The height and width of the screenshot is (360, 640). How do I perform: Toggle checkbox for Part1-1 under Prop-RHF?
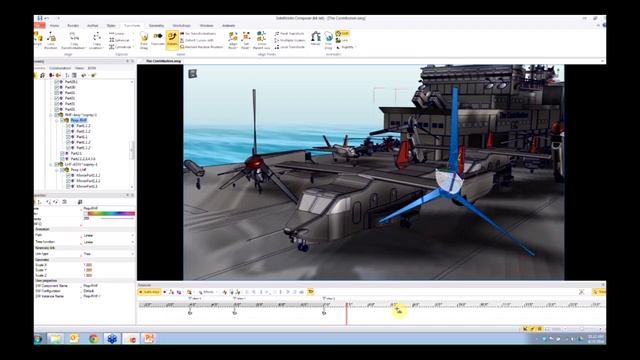pos(68,137)
